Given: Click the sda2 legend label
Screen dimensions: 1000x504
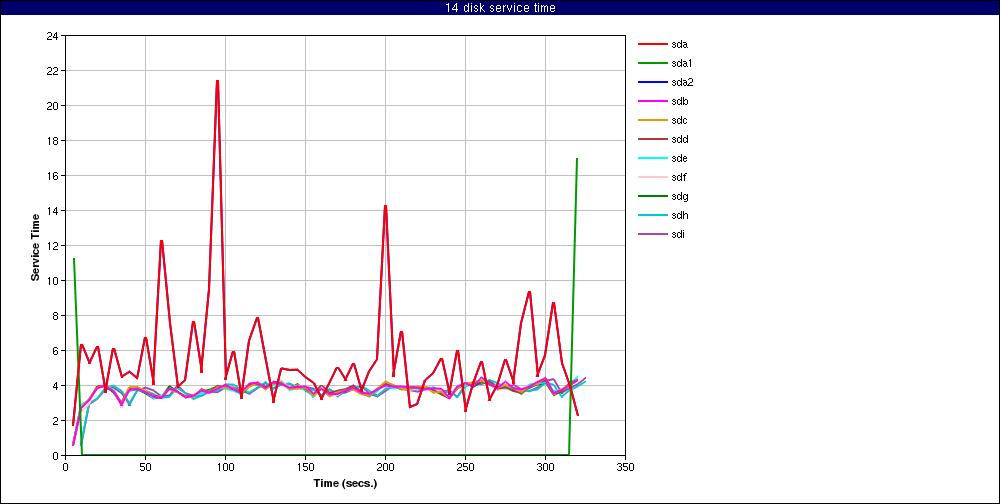Looking at the screenshot, I should pos(682,82).
